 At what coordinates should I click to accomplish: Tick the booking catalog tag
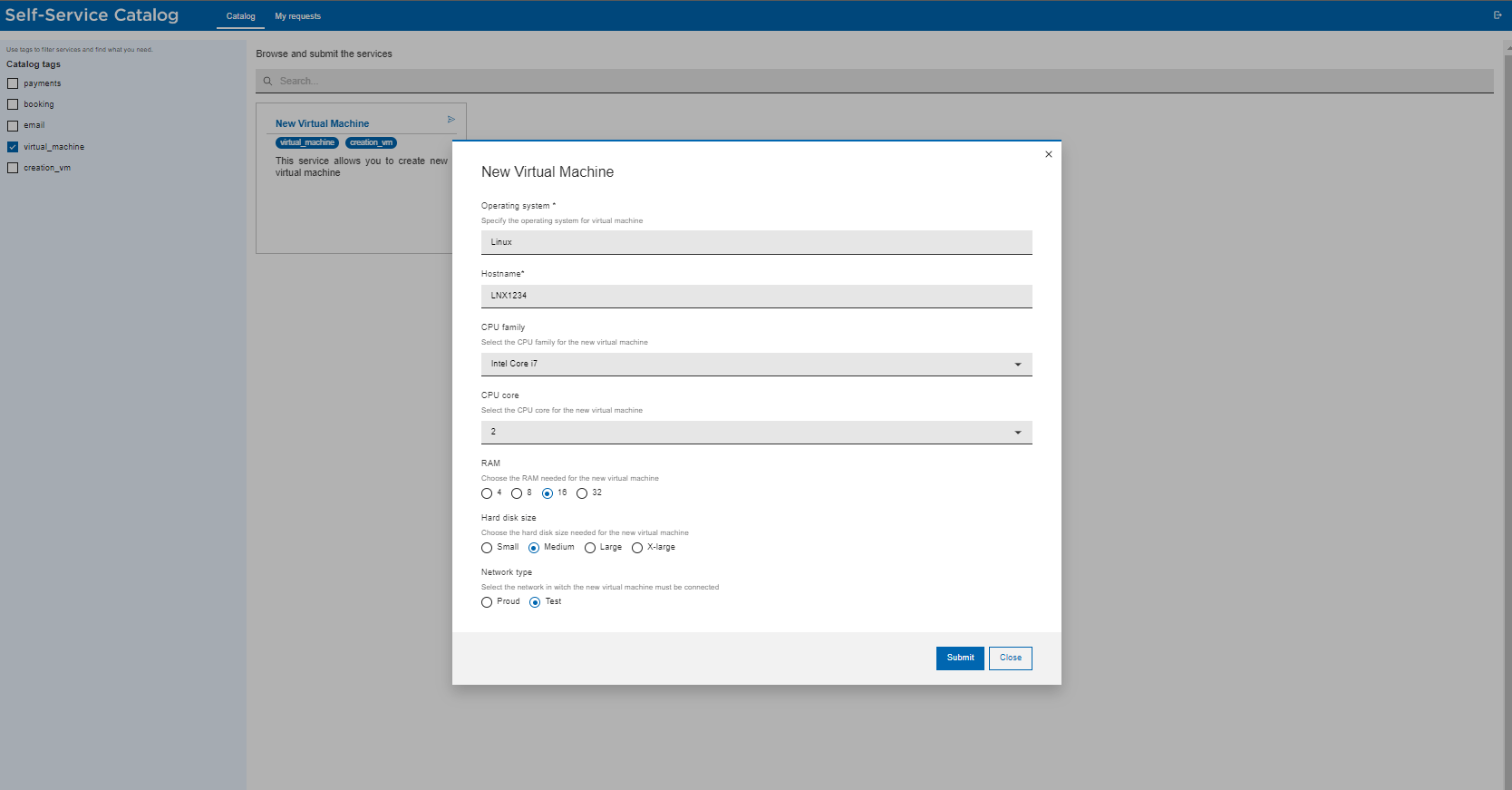(13, 104)
